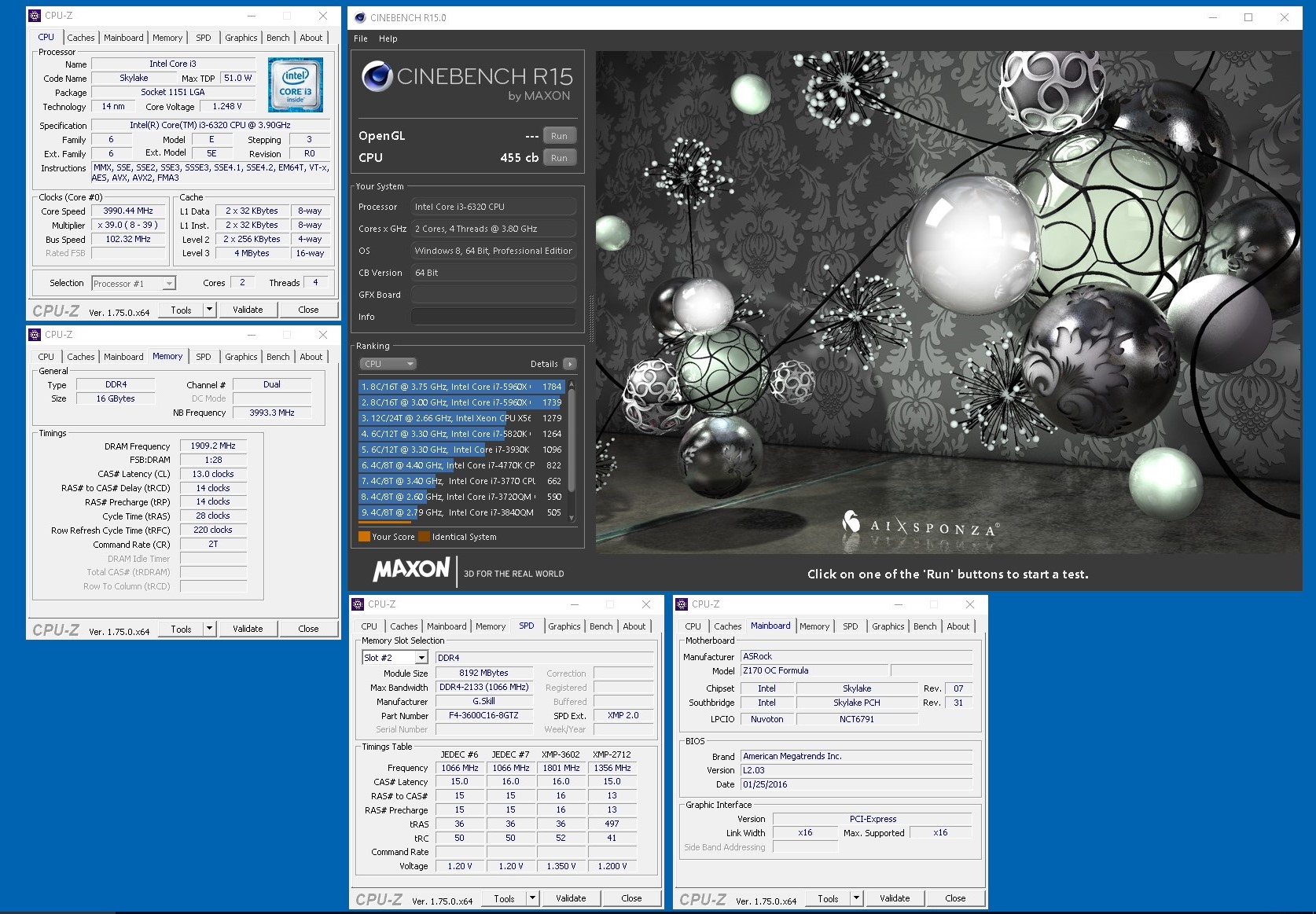The width and height of the screenshot is (1316, 914).
Task: Click Close button in SPD window
Action: pos(631,898)
